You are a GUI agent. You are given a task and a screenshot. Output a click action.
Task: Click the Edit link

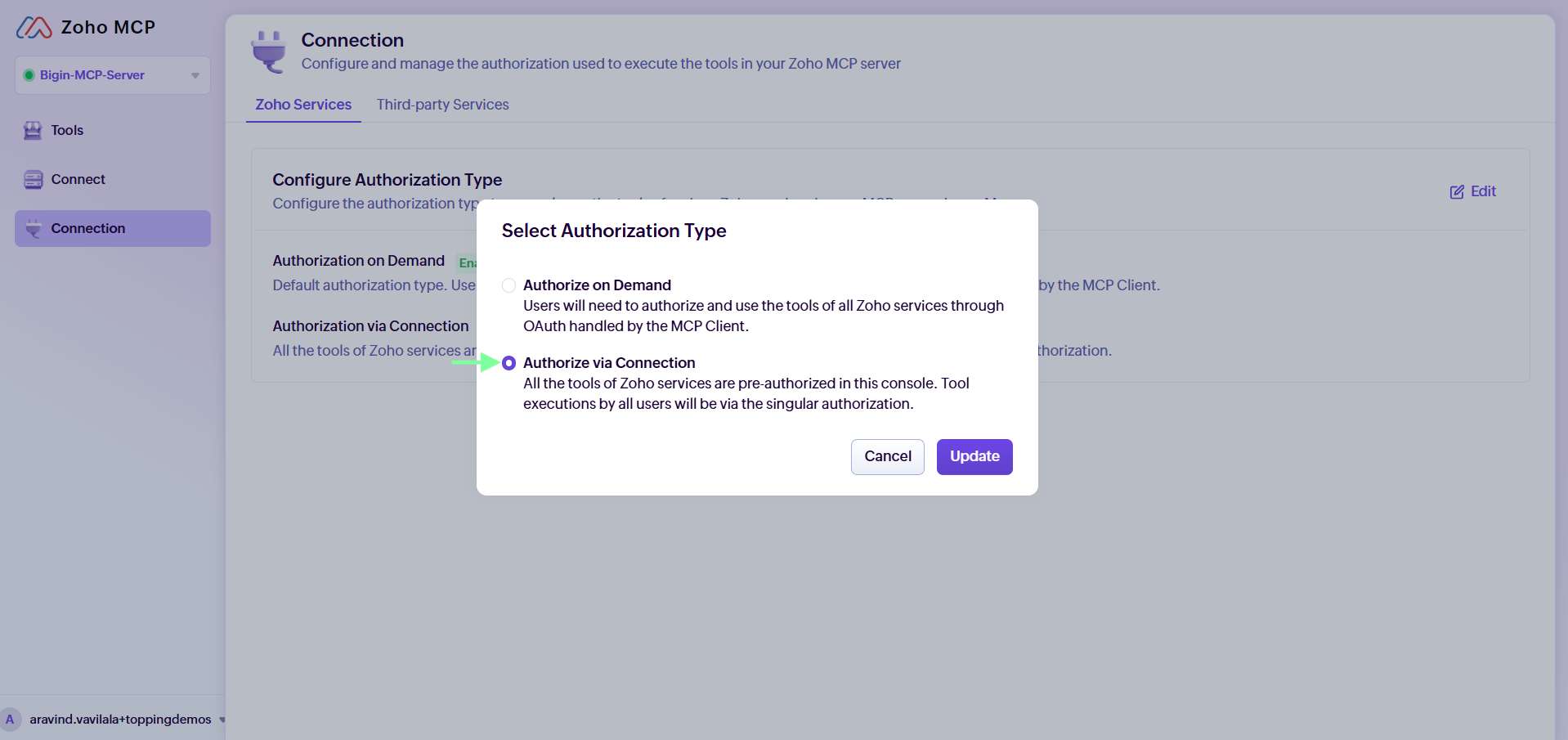[1473, 191]
